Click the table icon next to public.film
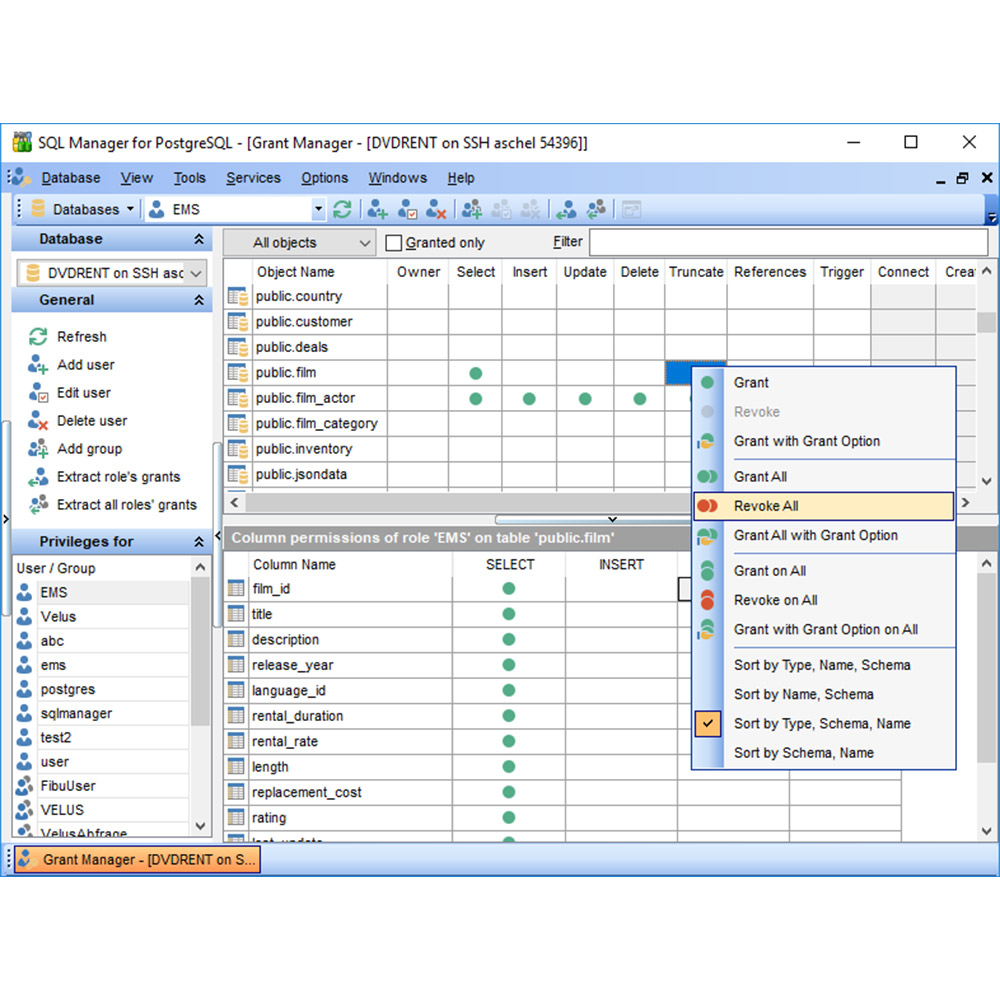The image size is (1000, 1000). click(x=238, y=372)
